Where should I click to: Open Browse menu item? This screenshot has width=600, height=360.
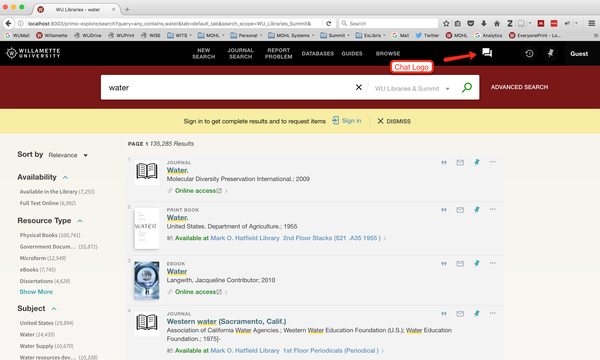388,54
